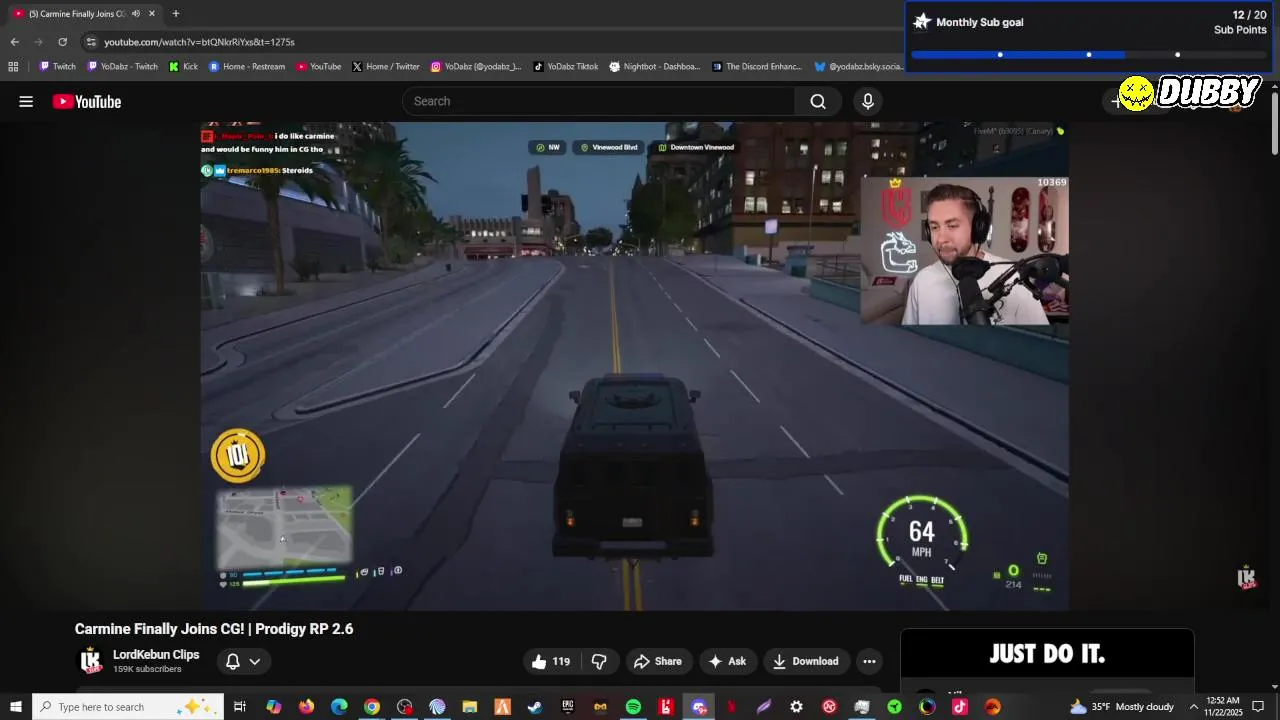
Task: Open TikTok app from the taskbar
Action: [x=960, y=707]
